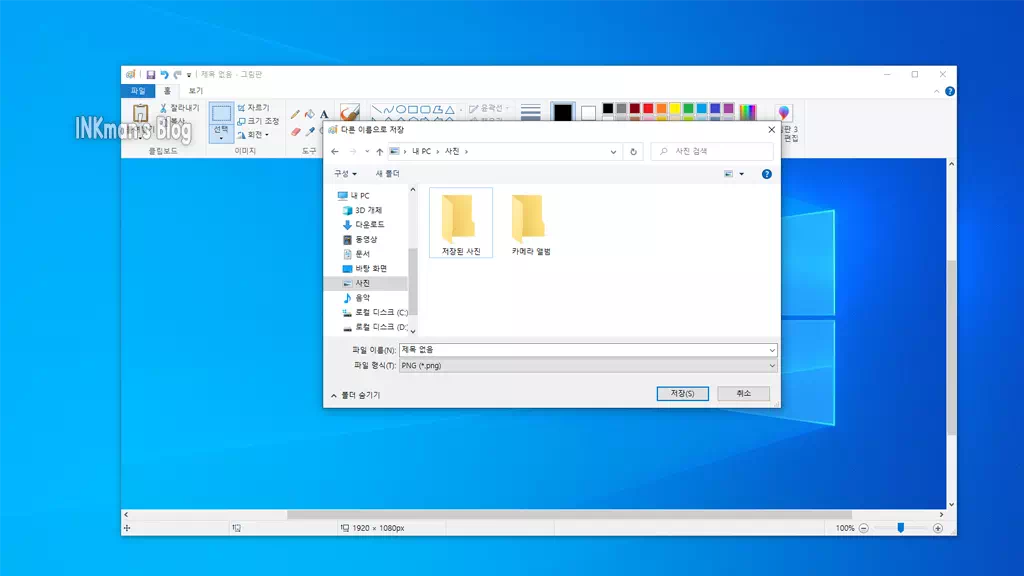Pick the yellow color in the palette
This screenshot has width=1024, height=576.
pyautogui.click(x=675, y=108)
